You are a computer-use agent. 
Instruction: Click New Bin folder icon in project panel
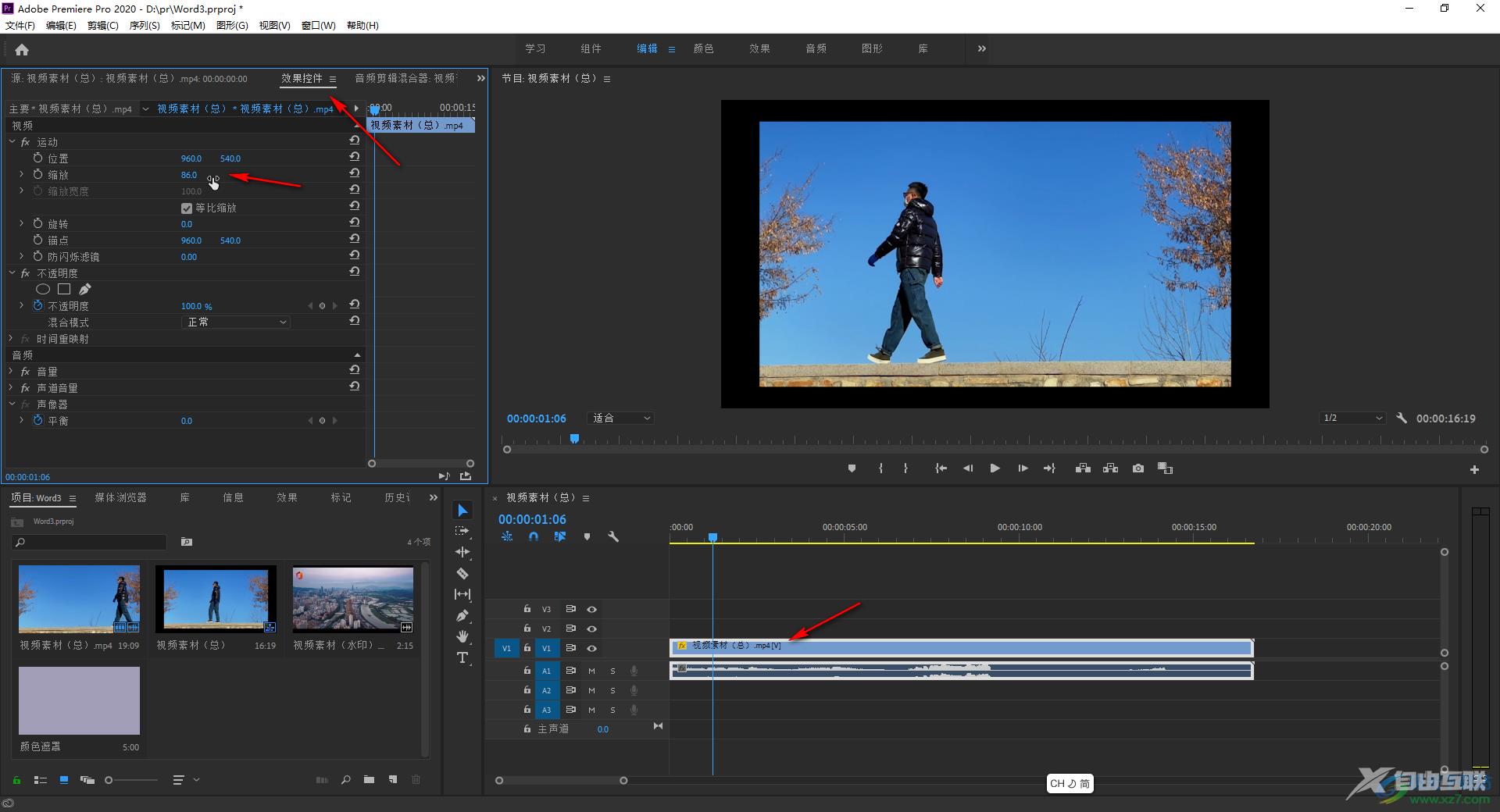click(369, 779)
